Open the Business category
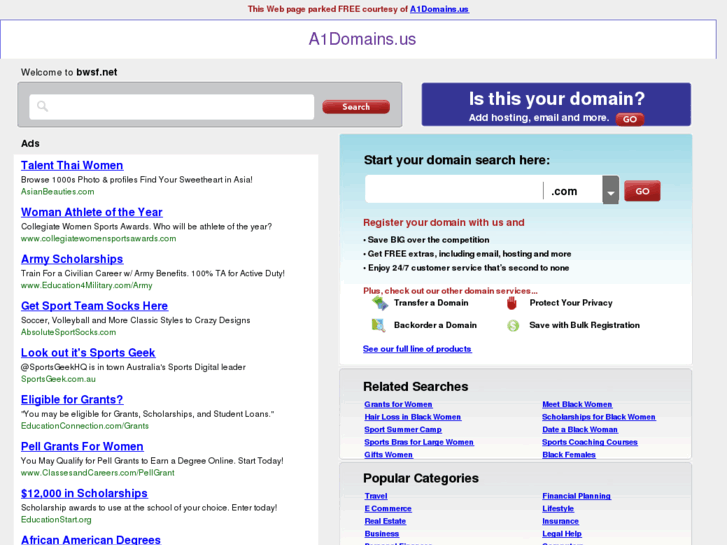The image size is (727, 545). click(x=382, y=533)
